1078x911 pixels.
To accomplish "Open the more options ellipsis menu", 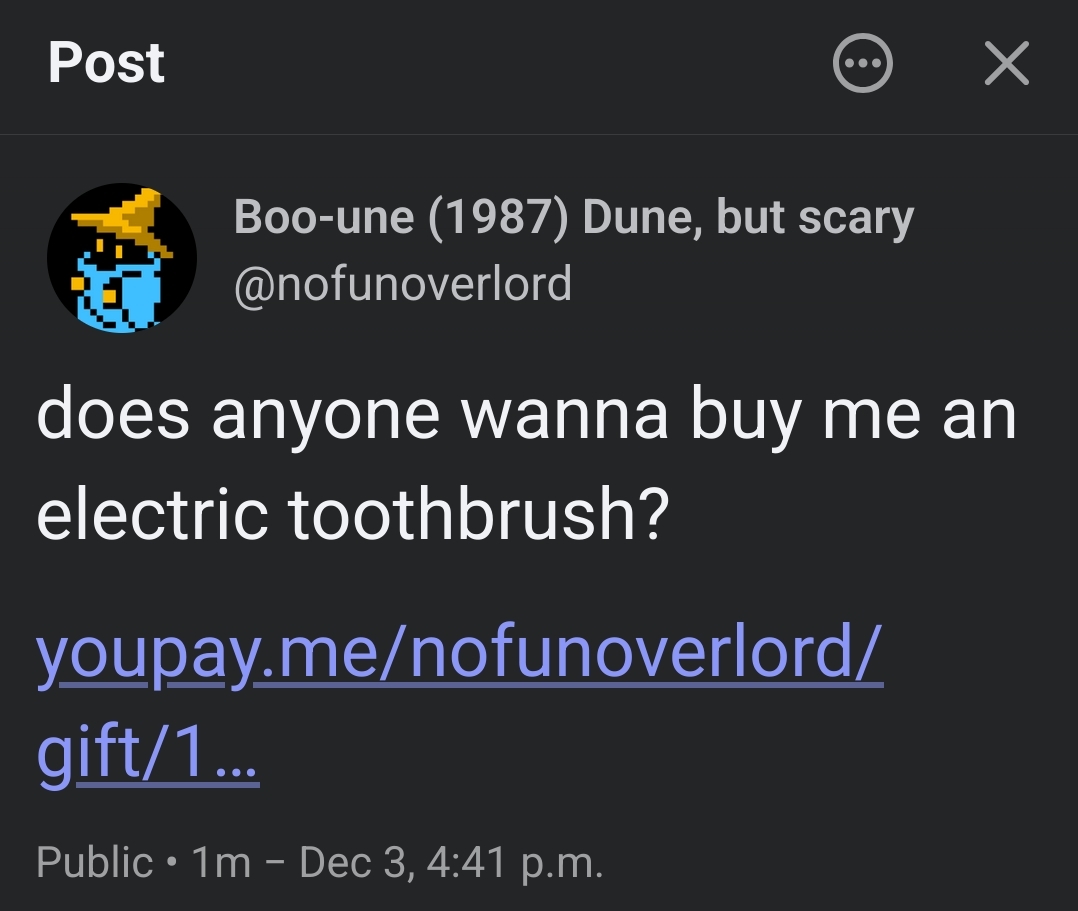I will [x=863, y=65].
